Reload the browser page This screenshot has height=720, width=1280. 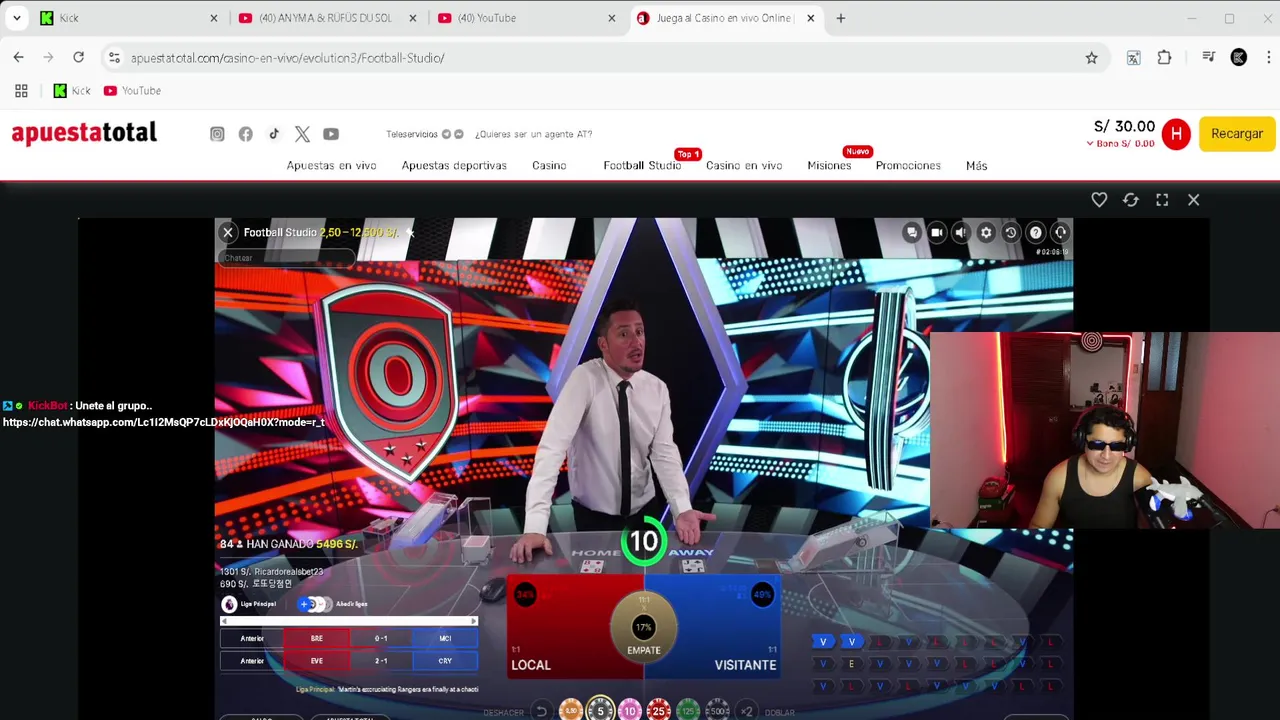78,58
